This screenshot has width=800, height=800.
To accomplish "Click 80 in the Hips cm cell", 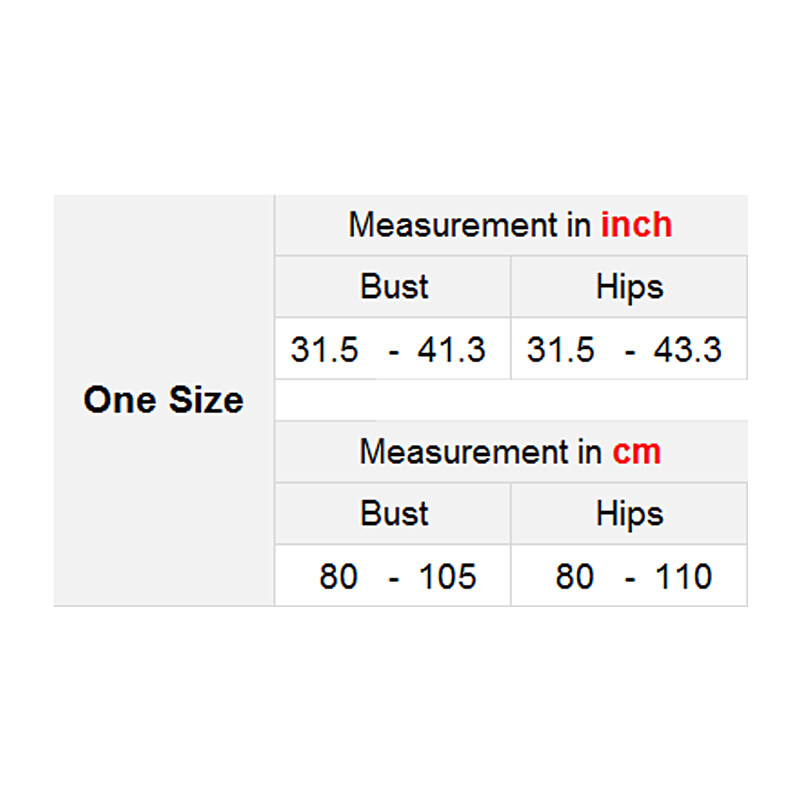I will click(x=574, y=577).
